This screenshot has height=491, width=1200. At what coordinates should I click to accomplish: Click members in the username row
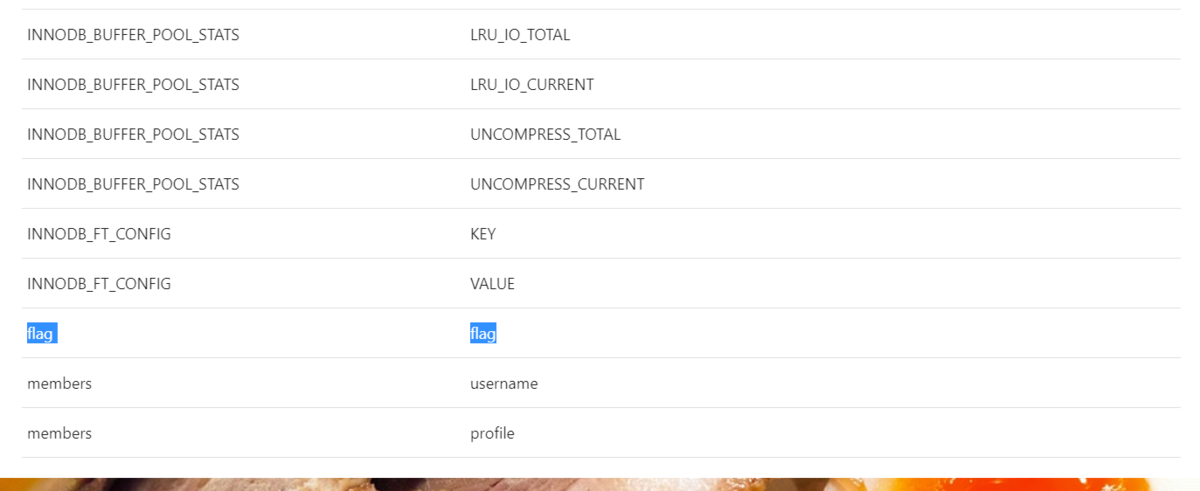tap(59, 383)
